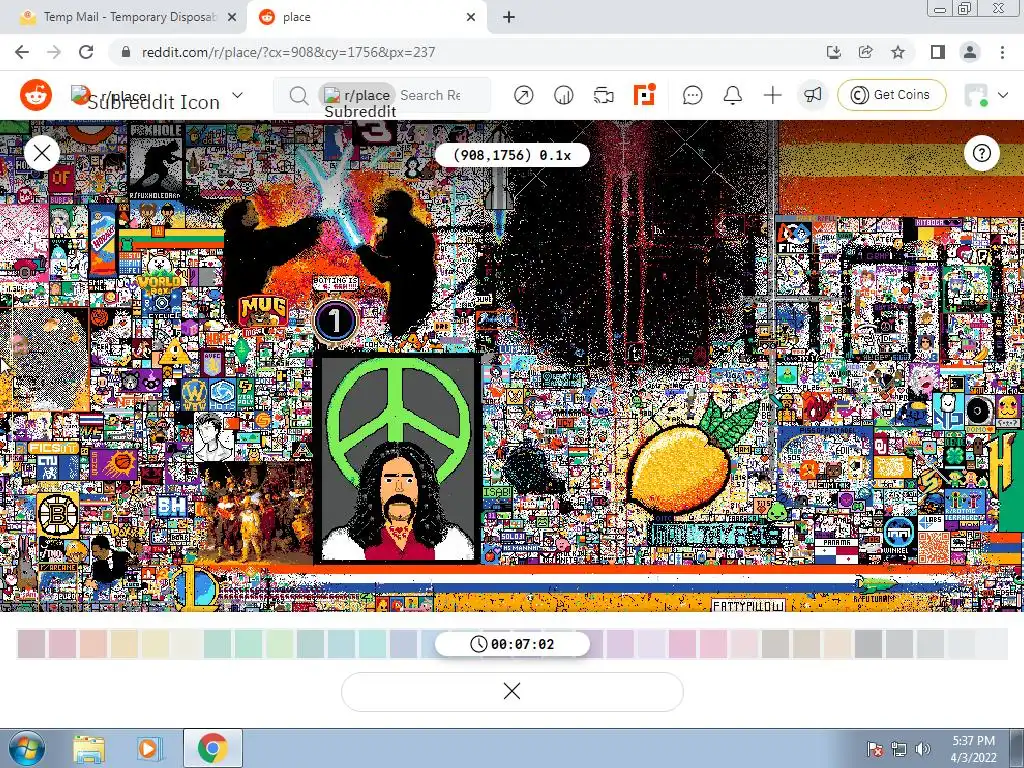1024x768 pixels.
Task: Pick the first dark red palette swatch
Action: [31, 643]
